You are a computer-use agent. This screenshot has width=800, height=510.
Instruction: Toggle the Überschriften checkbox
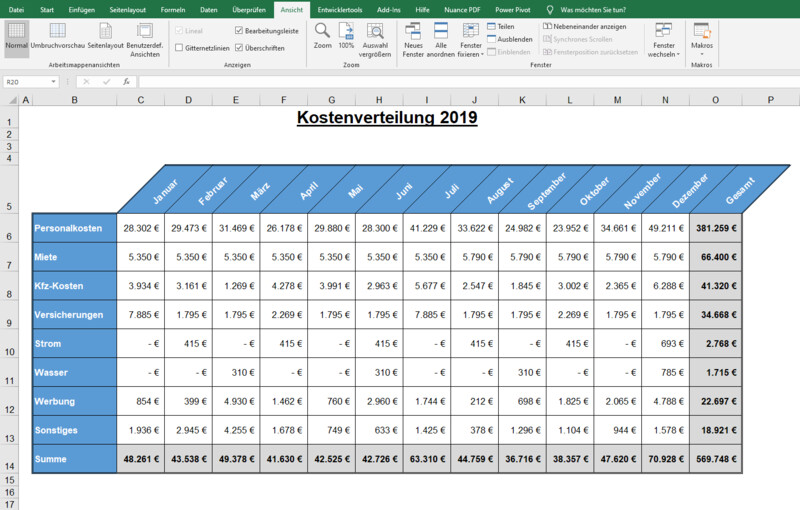point(239,48)
